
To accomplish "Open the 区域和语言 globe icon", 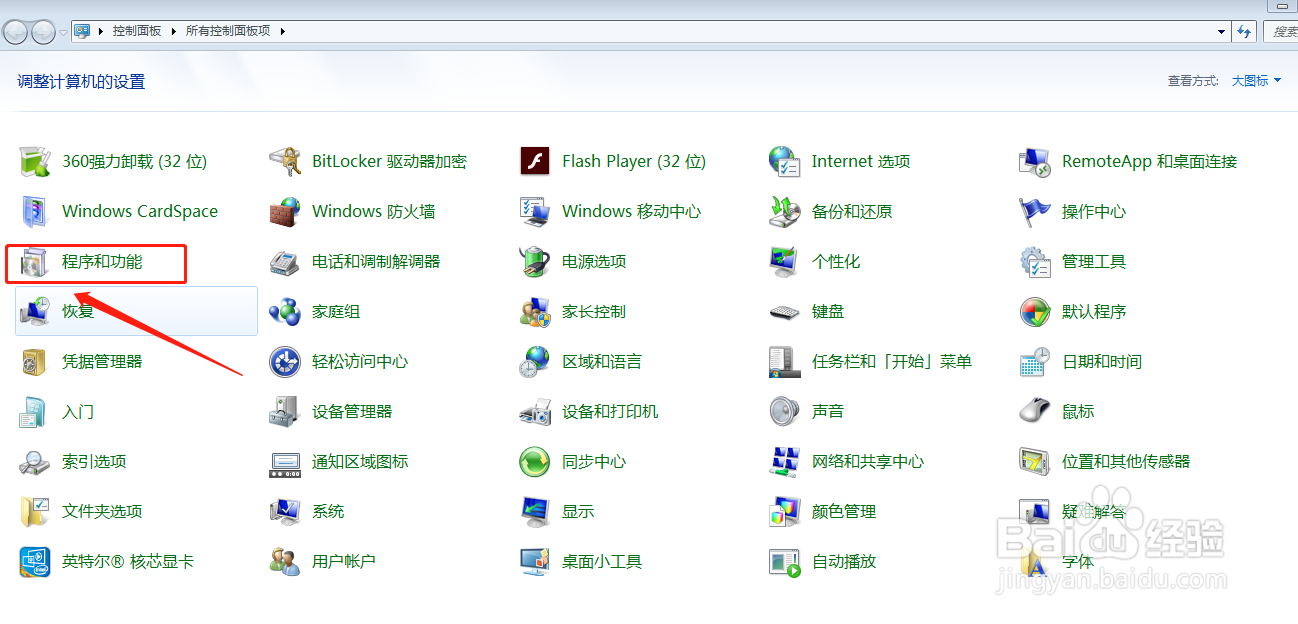I will pyautogui.click(x=535, y=361).
